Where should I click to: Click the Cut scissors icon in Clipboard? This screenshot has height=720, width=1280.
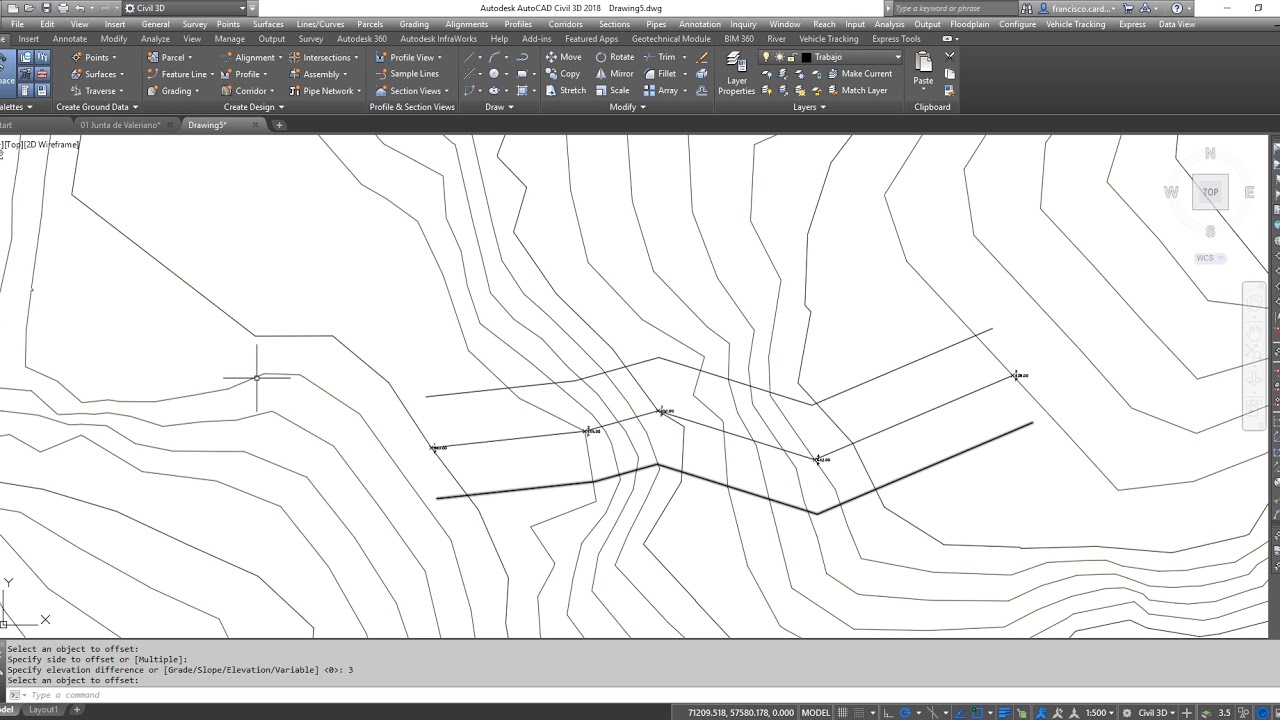coord(950,57)
